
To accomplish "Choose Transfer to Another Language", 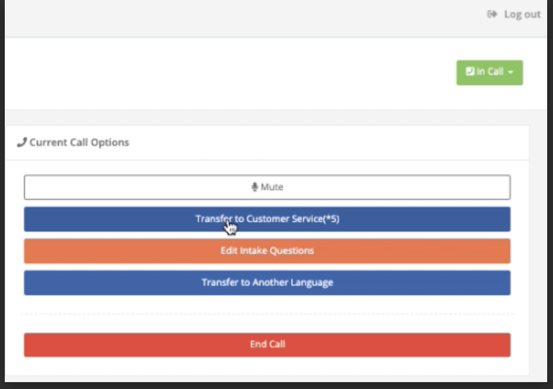I will click(267, 282).
